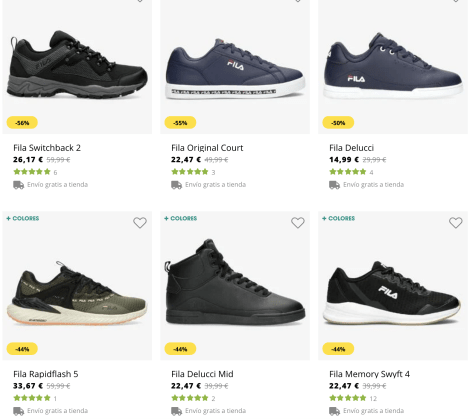Screen dimensions: 475x419
Task: Expand + COLORES on Fila Rapidflash 5
Action: coord(23,218)
